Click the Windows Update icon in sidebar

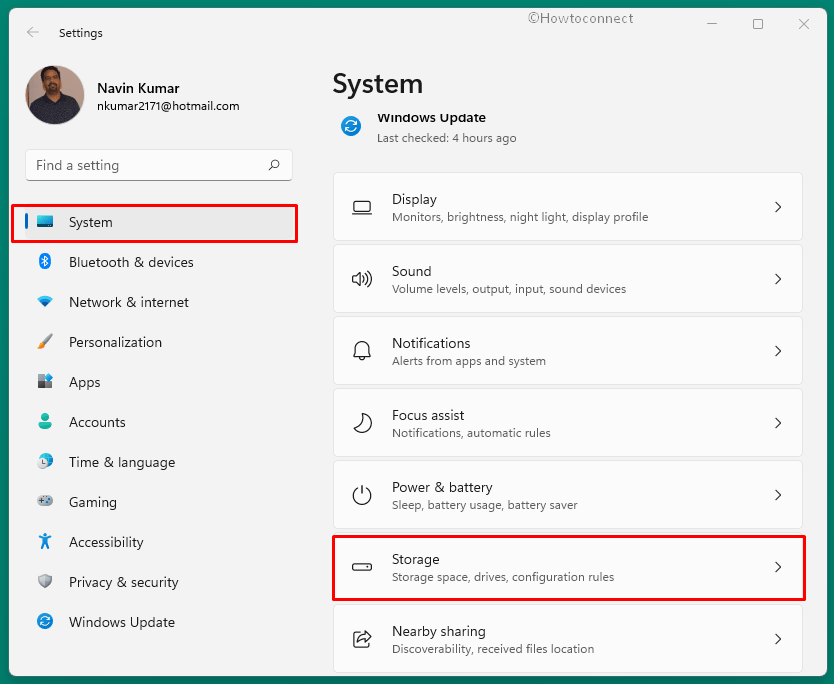45,621
